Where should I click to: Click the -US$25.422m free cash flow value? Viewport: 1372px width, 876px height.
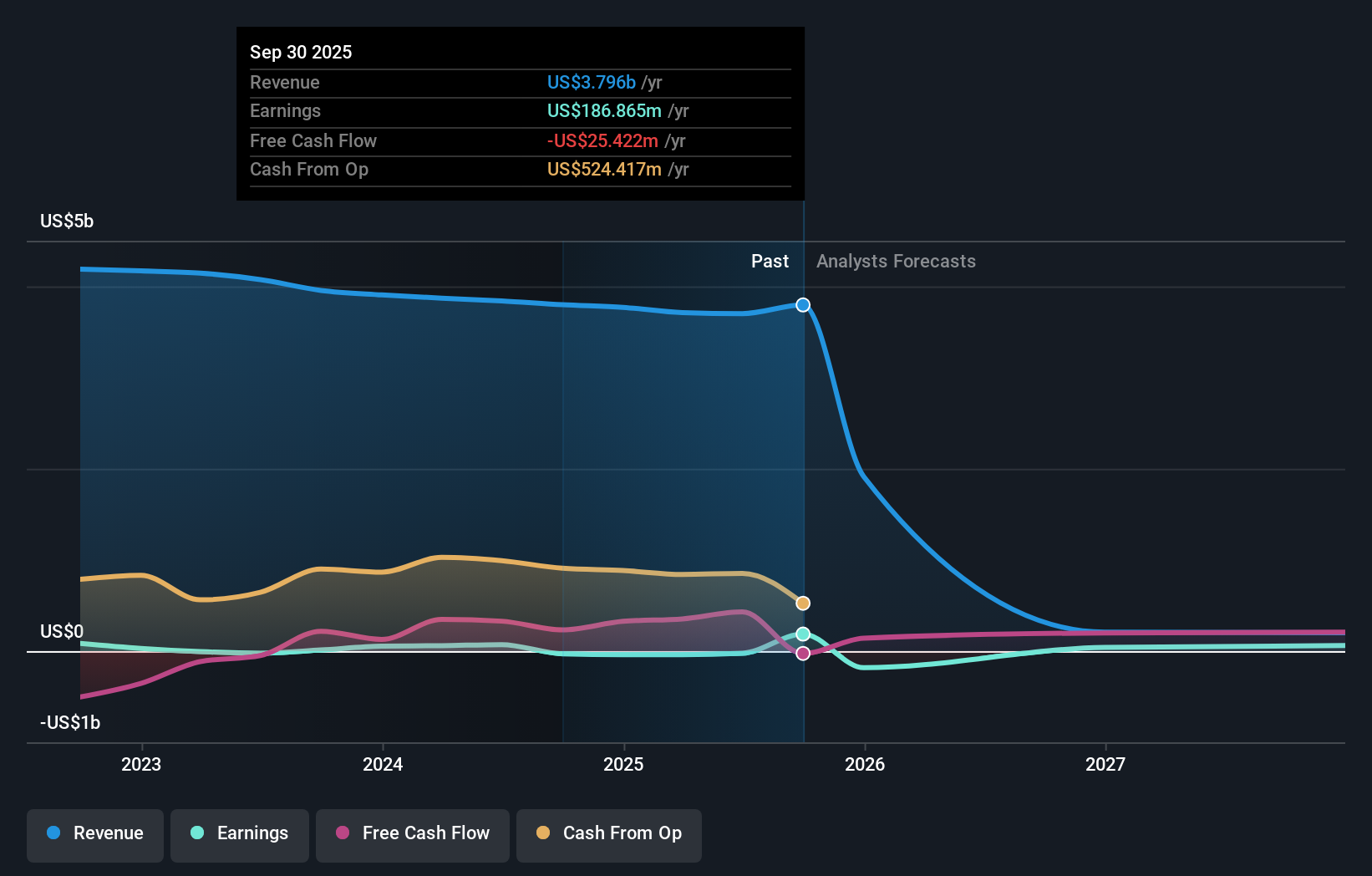coord(602,141)
